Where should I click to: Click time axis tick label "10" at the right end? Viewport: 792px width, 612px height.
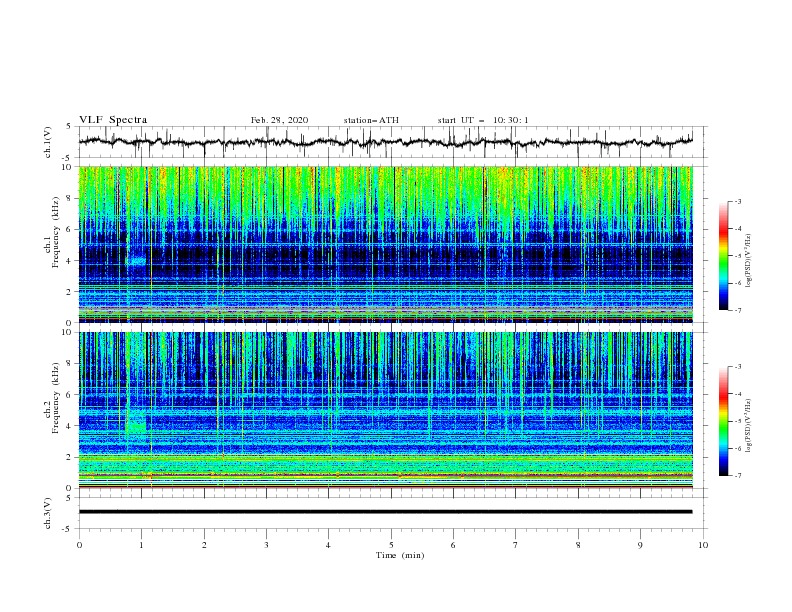click(x=703, y=545)
